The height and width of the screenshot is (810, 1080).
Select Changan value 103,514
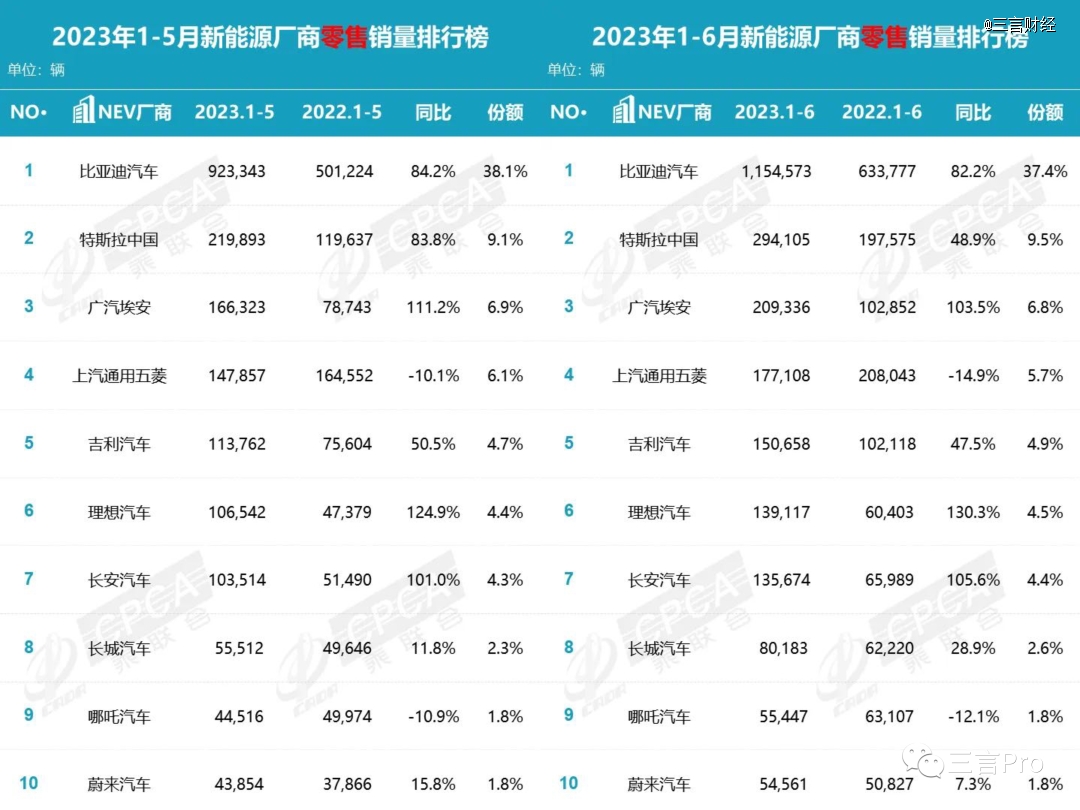pos(236,580)
